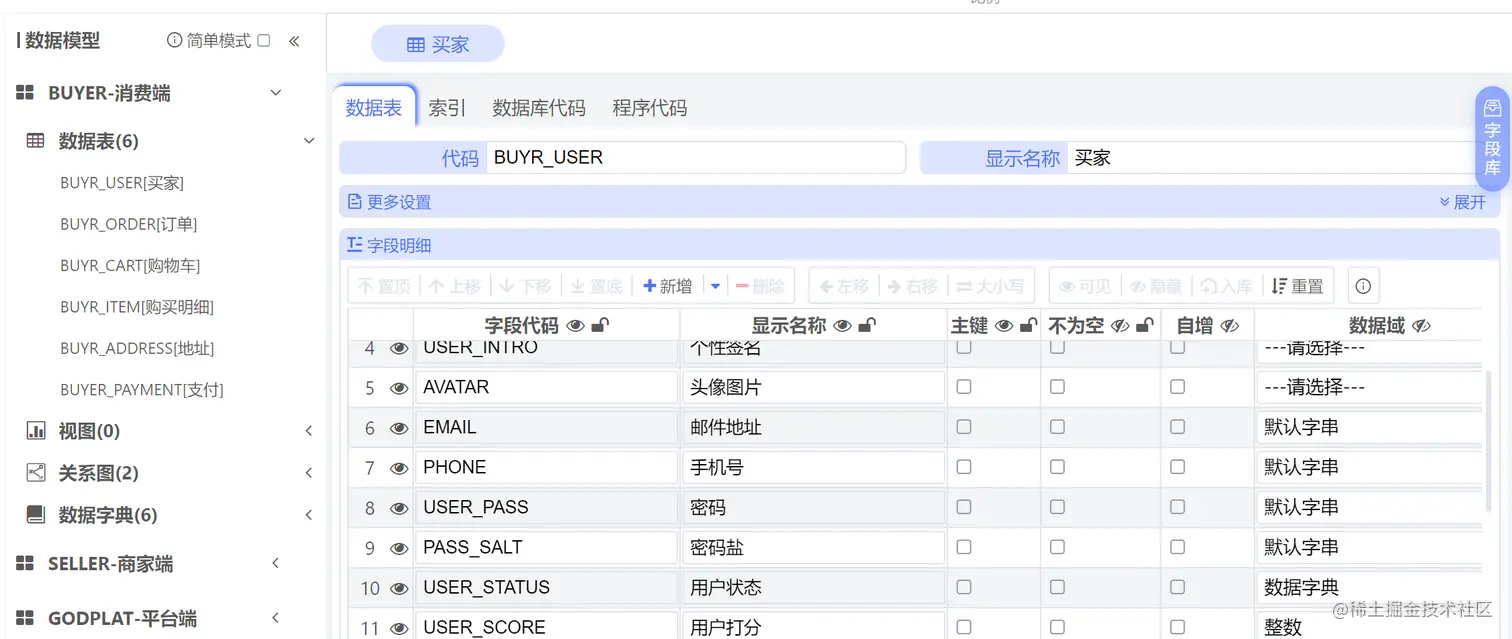Open the 字段库 side panel
The width and height of the screenshot is (1512, 639).
tap(1492, 138)
